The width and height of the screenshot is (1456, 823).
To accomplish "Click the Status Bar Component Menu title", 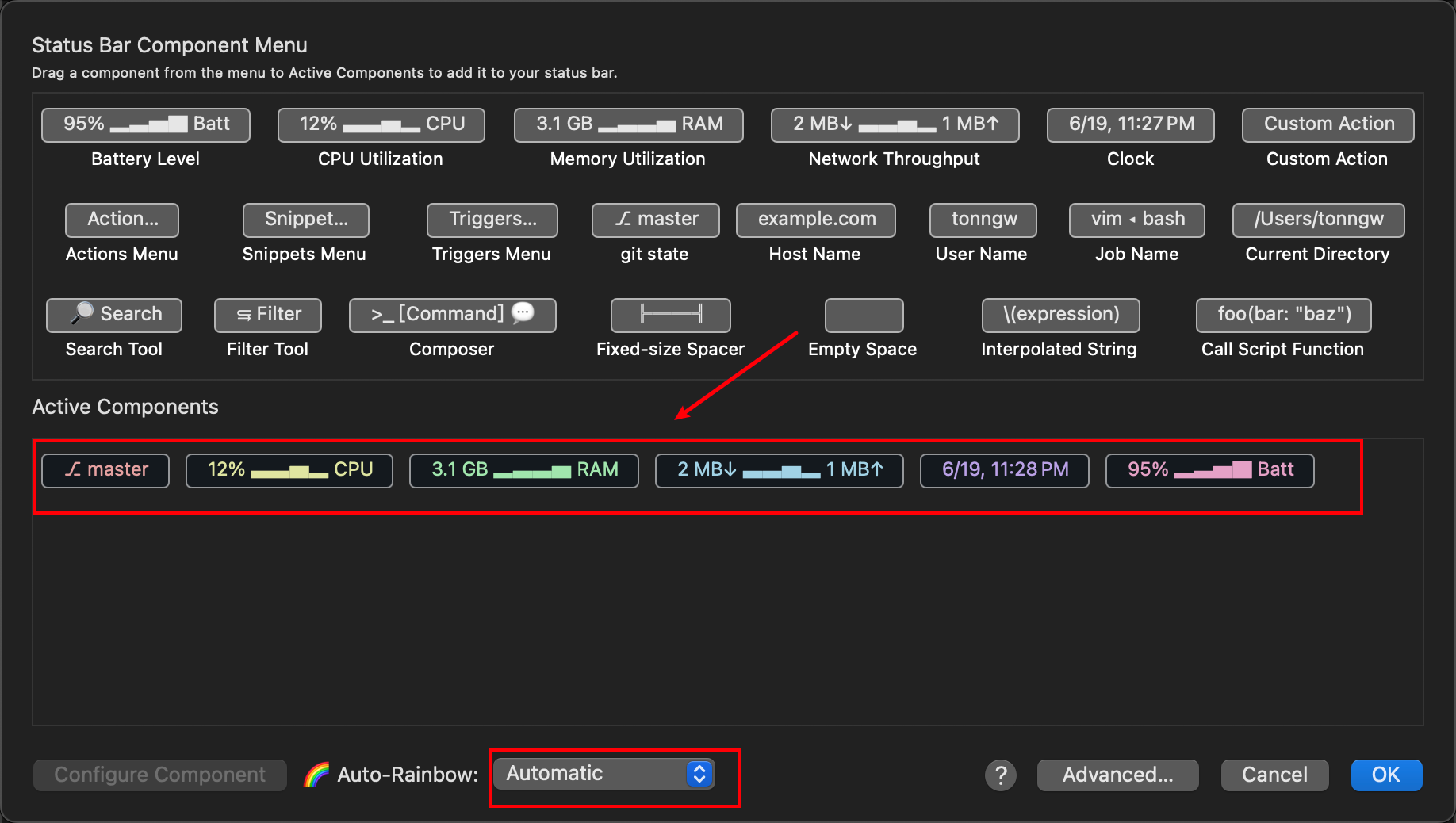I will point(170,45).
